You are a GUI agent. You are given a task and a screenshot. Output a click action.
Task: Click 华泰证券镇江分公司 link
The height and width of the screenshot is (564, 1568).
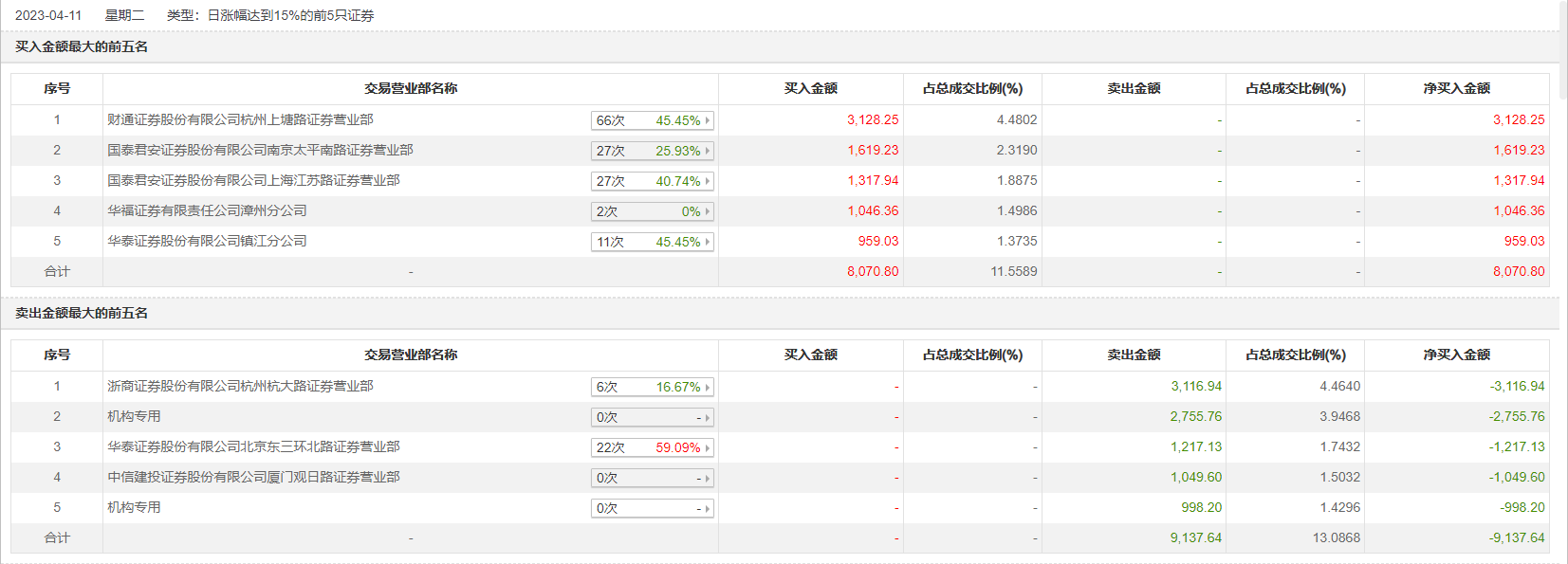tap(207, 241)
